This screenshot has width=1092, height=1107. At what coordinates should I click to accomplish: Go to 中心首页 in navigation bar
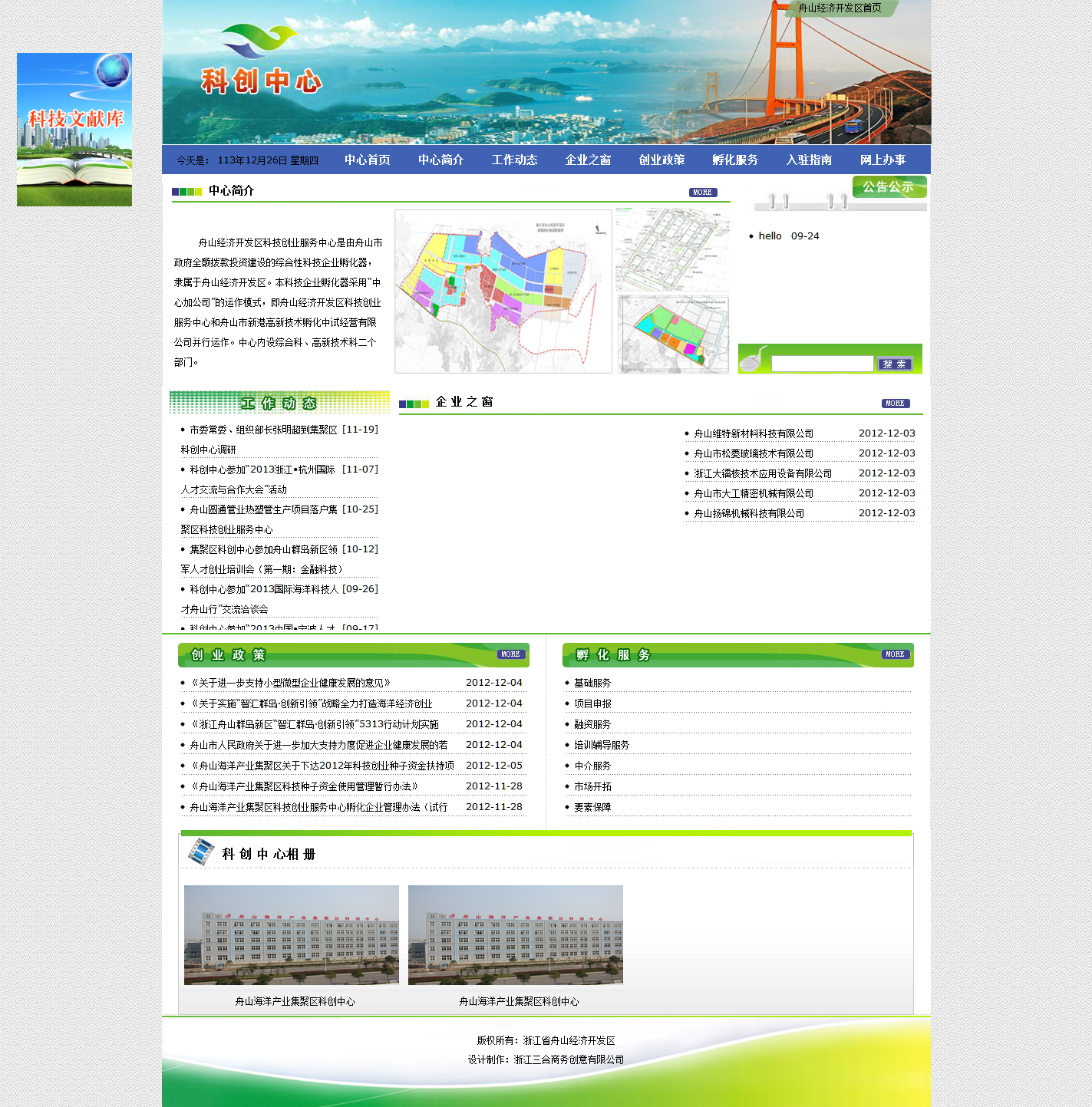(x=367, y=160)
